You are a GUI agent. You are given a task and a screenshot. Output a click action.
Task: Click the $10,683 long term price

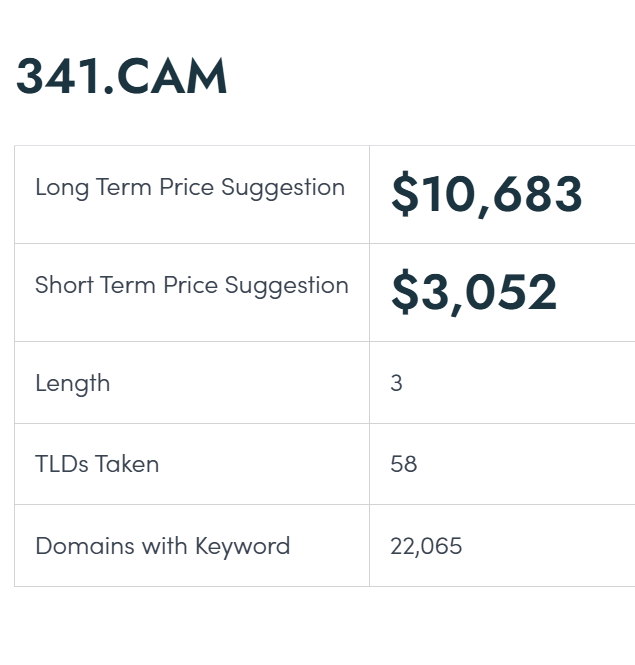[487, 194]
